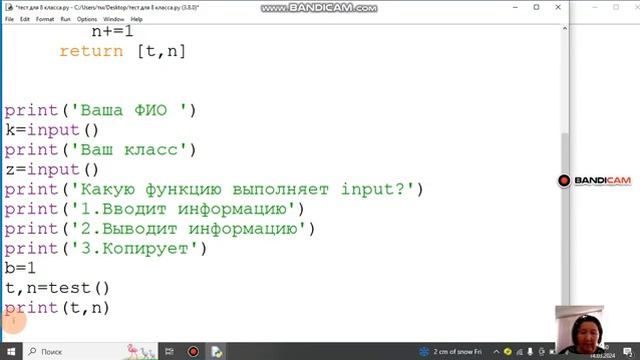Minimize the IDLE editor window

[515, 7]
